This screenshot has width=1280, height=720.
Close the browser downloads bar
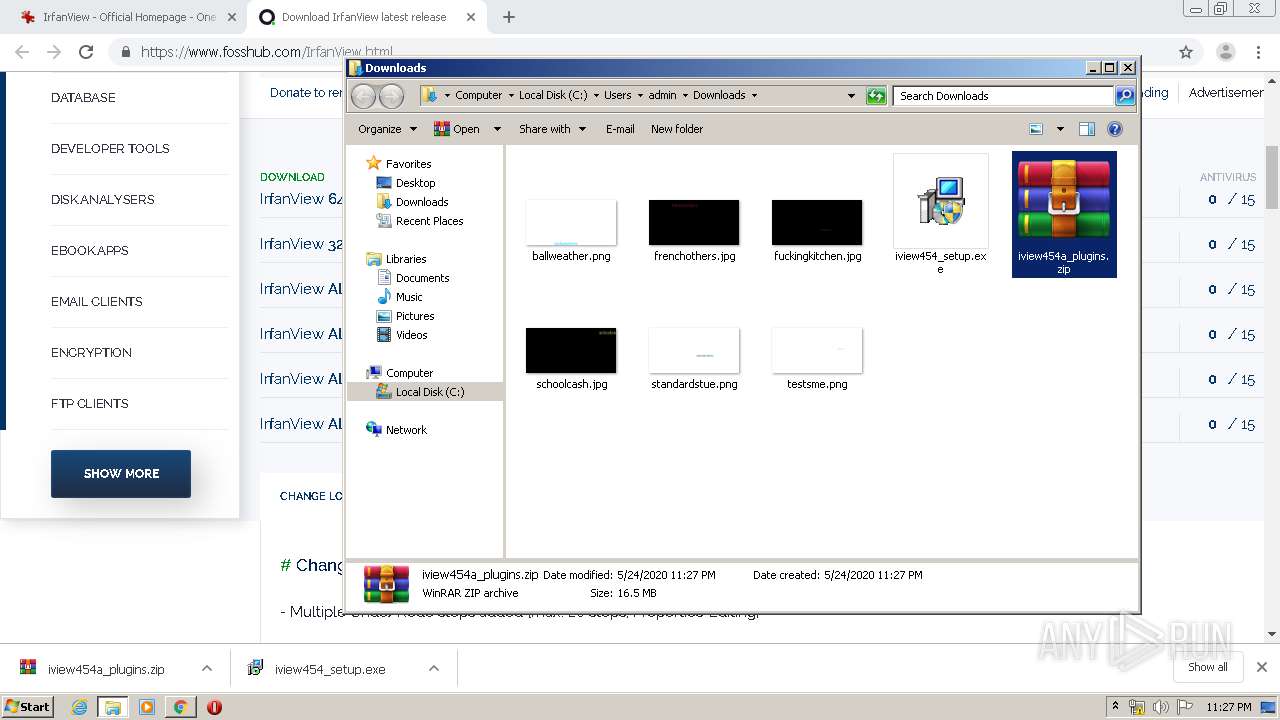point(1261,667)
